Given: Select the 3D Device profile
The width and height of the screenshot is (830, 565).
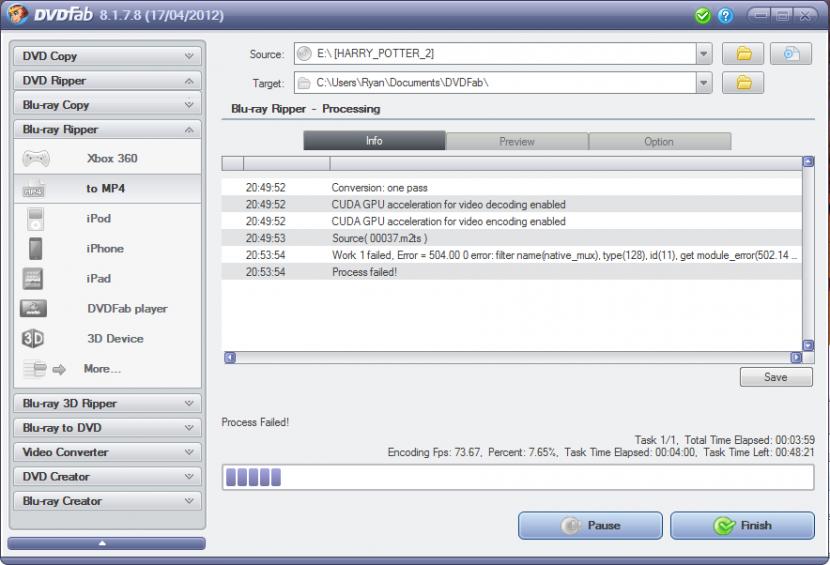Looking at the screenshot, I should 115,338.
